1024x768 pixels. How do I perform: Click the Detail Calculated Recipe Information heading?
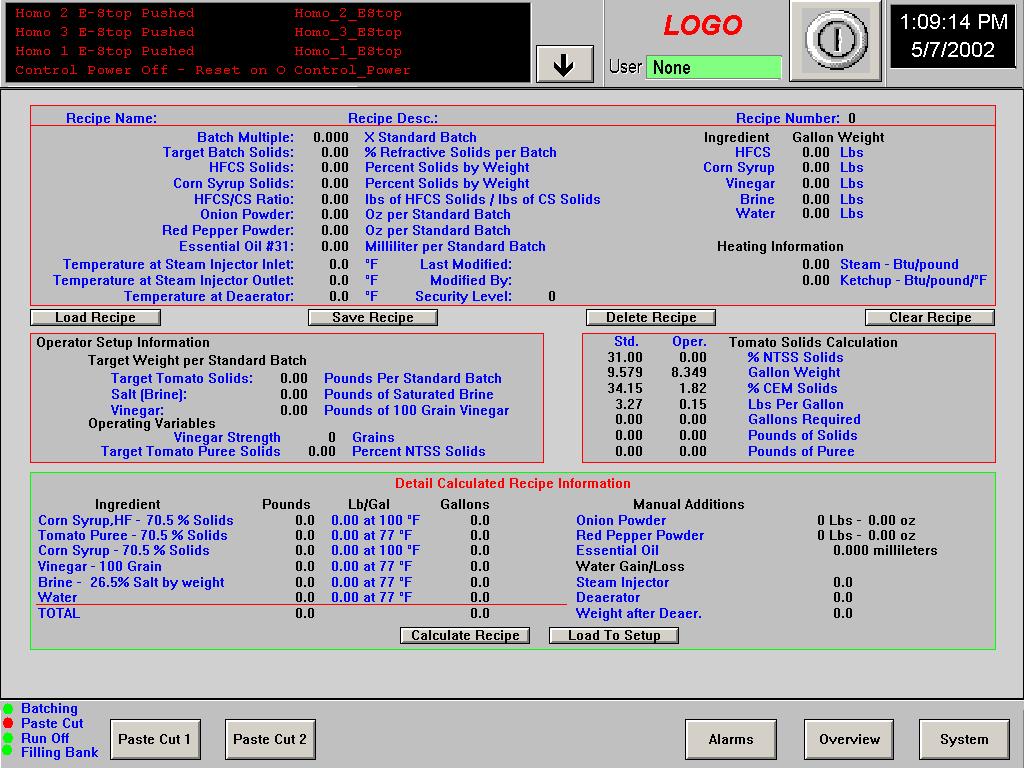(x=513, y=483)
